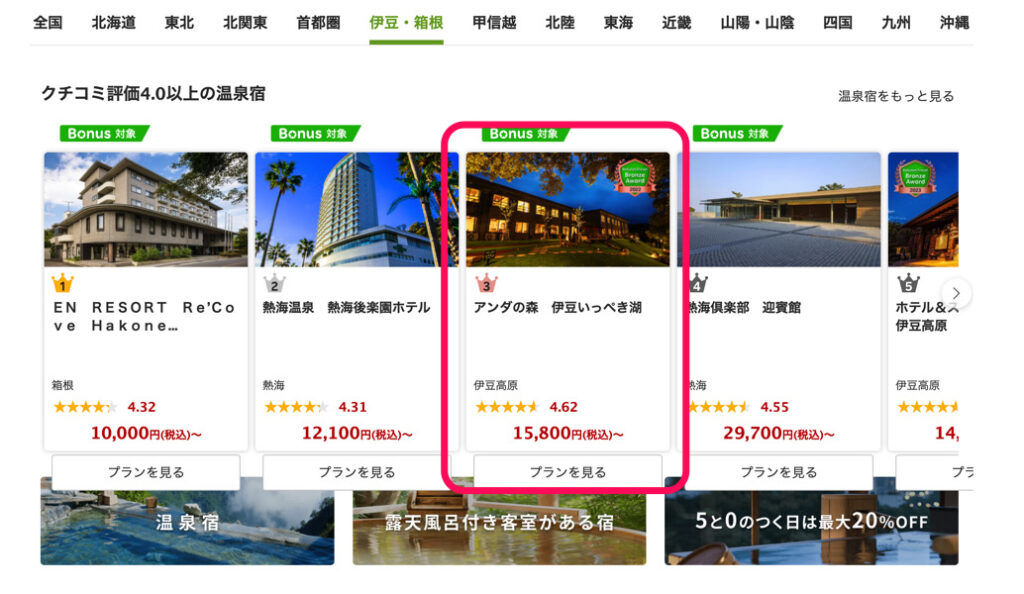Open the 熱海後楽園ホテル photo thumbnail

click(357, 209)
